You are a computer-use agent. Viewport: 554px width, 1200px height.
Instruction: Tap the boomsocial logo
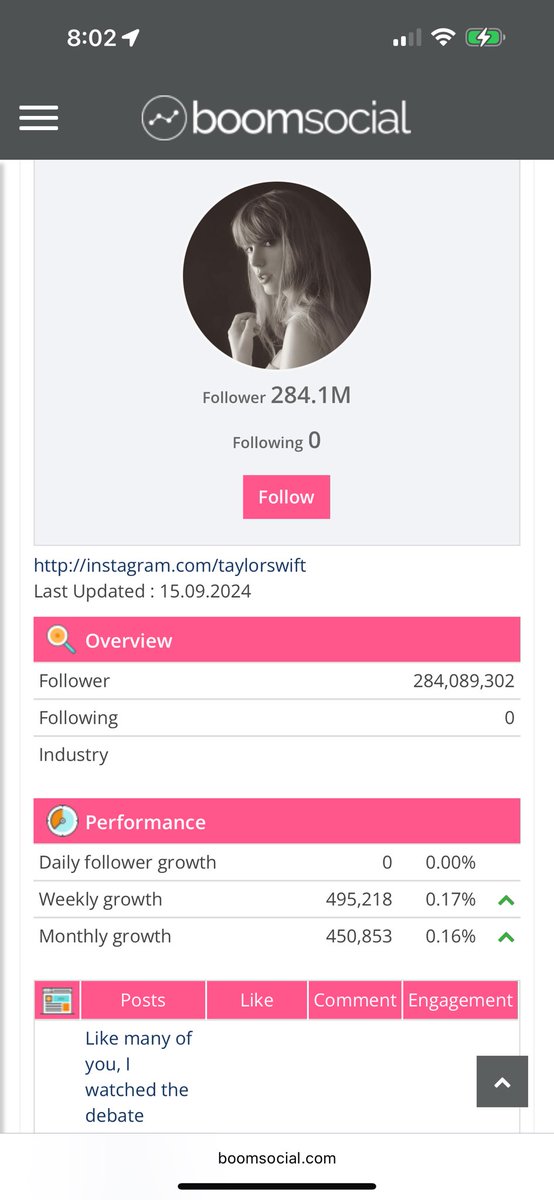pyautogui.click(x=276, y=118)
